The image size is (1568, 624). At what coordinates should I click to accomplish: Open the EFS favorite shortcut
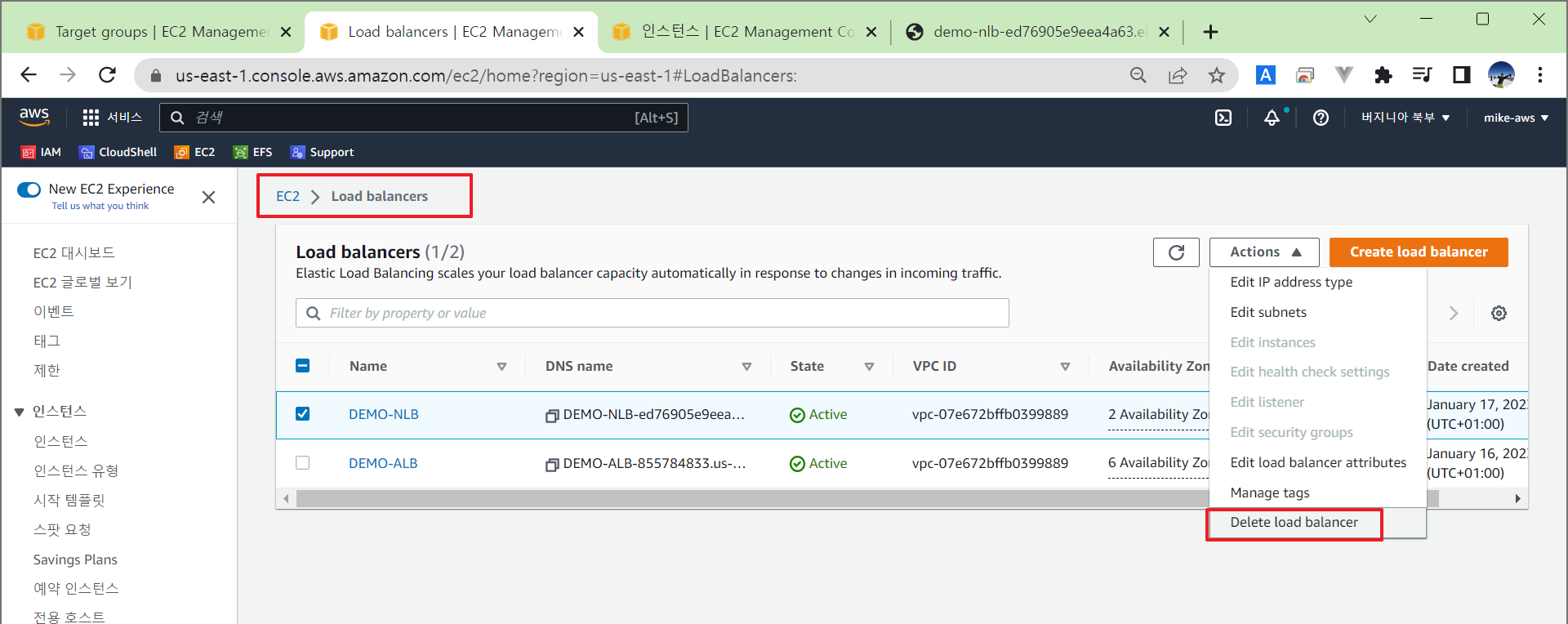click(x=252, y=152)
